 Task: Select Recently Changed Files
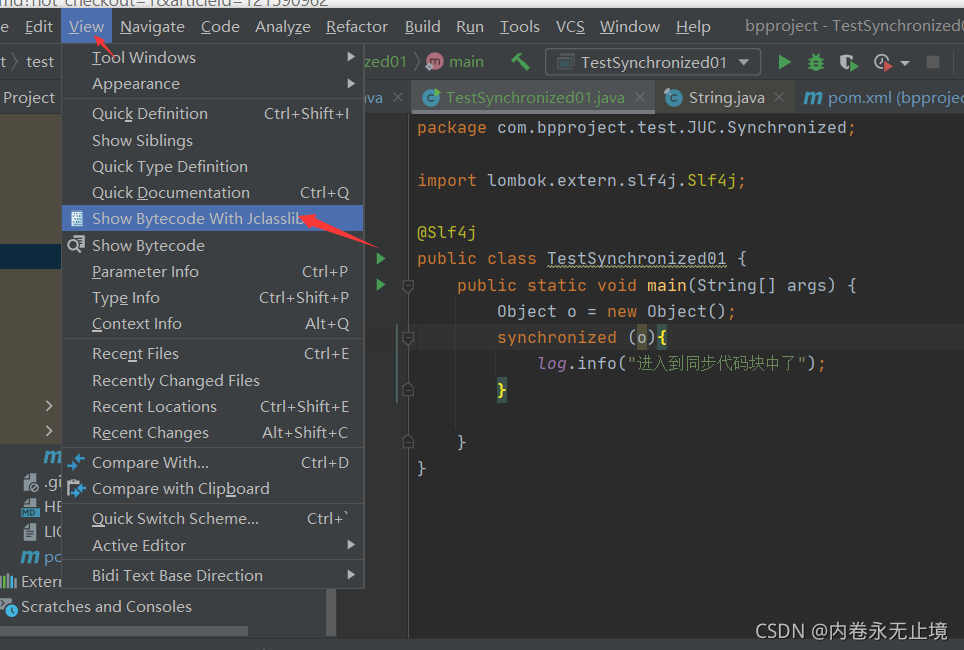pos(213,381)
